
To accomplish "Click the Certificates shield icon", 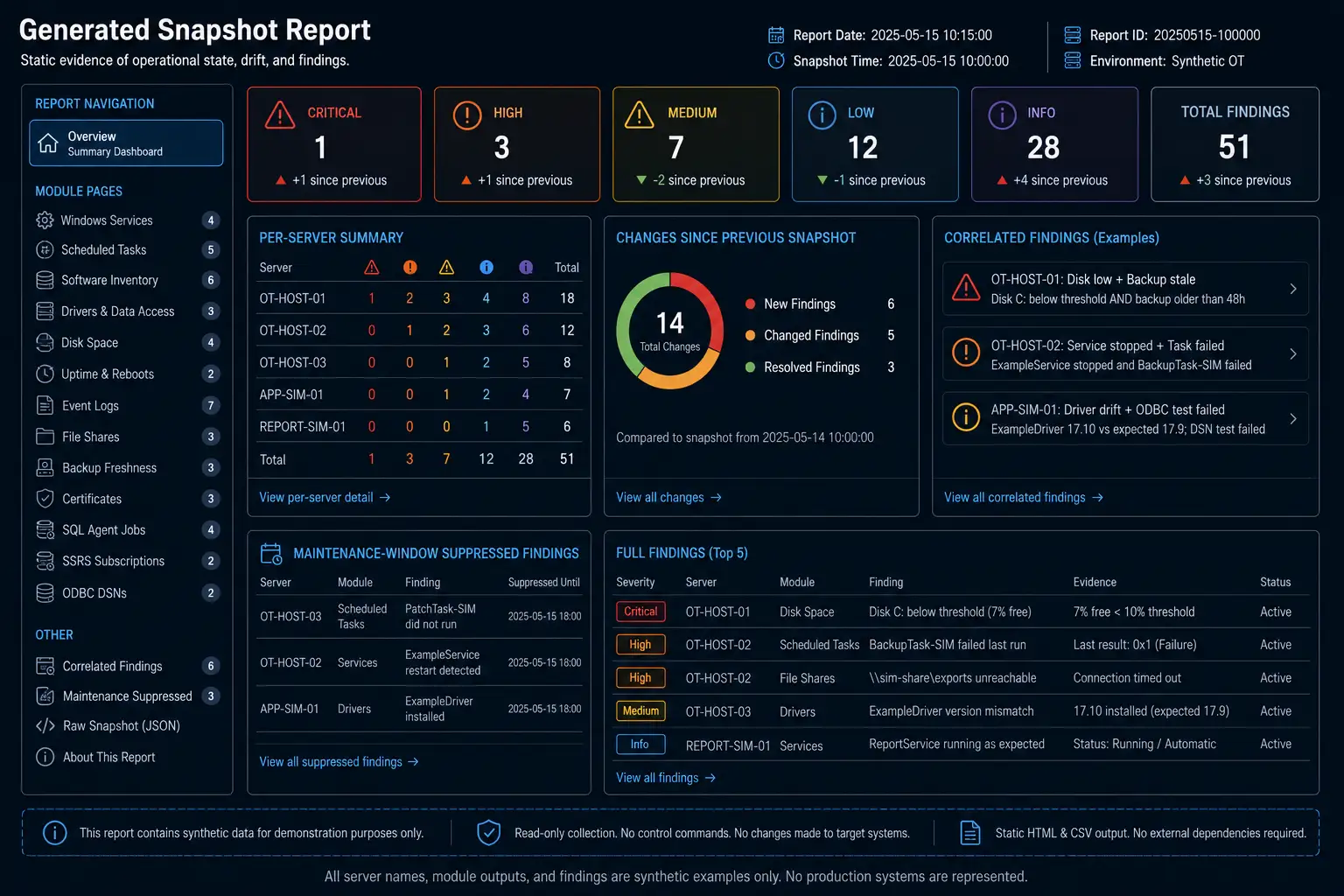I will [x=45, y=499].
